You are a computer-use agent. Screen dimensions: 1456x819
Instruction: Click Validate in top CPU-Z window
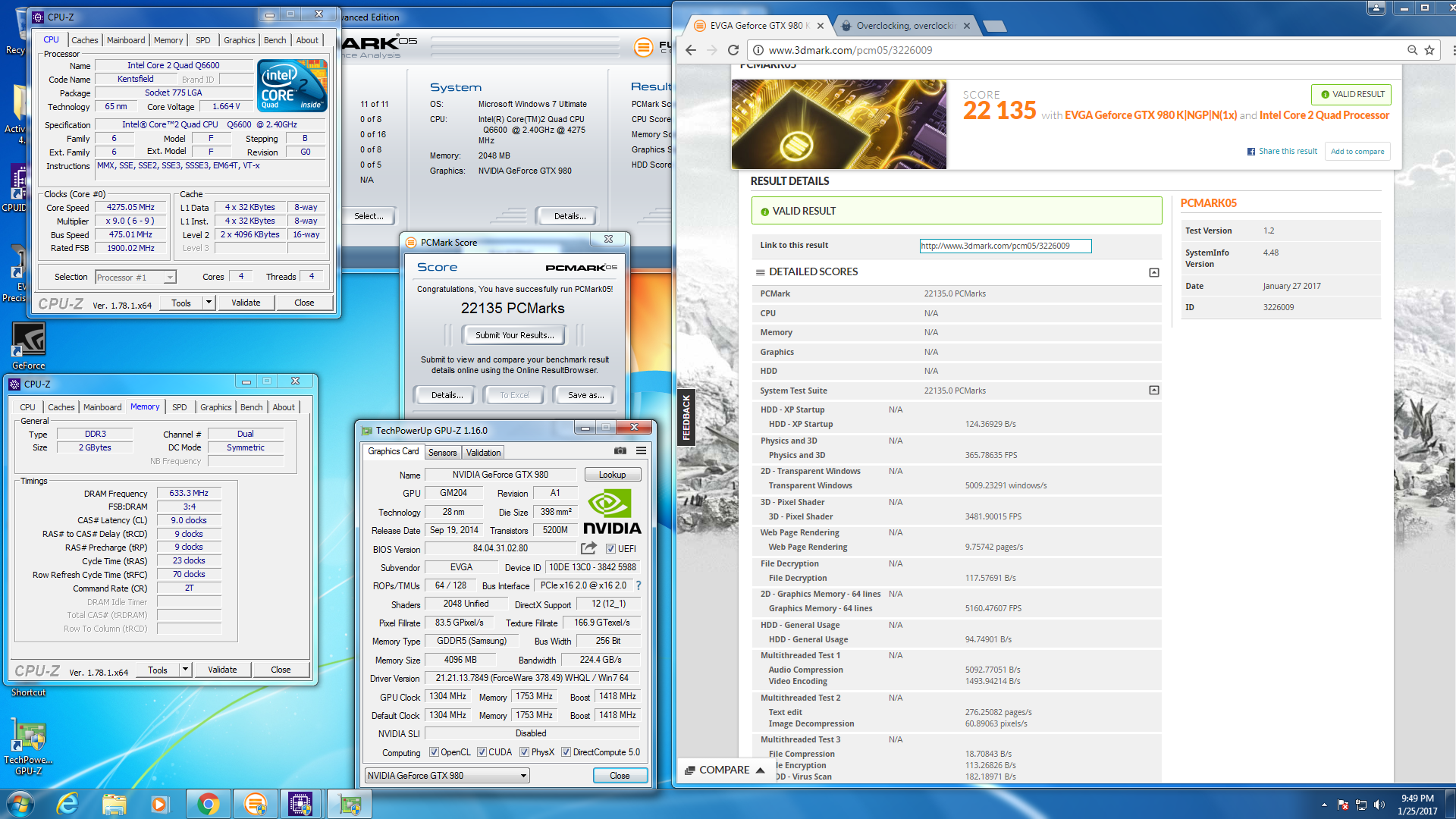tap(246, 303)
